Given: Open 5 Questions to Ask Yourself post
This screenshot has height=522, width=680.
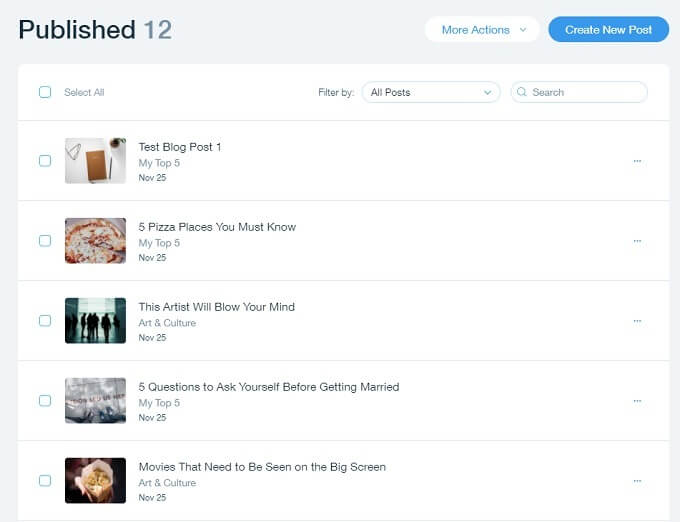Looking at the screenshot, I should coord(268,387).
